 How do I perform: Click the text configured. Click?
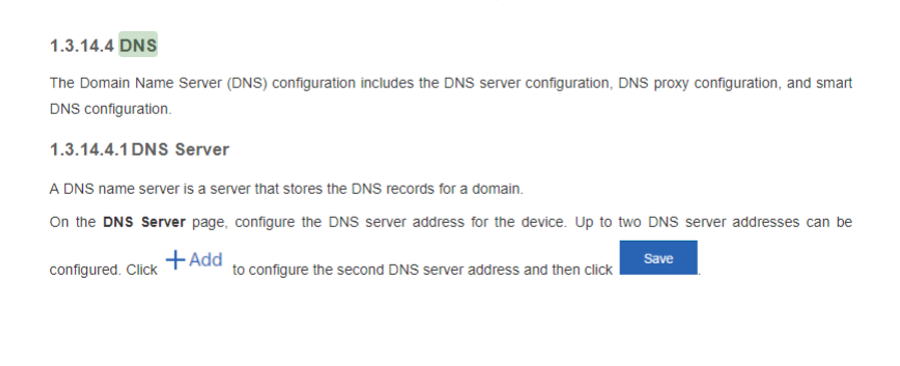[103, 270]
